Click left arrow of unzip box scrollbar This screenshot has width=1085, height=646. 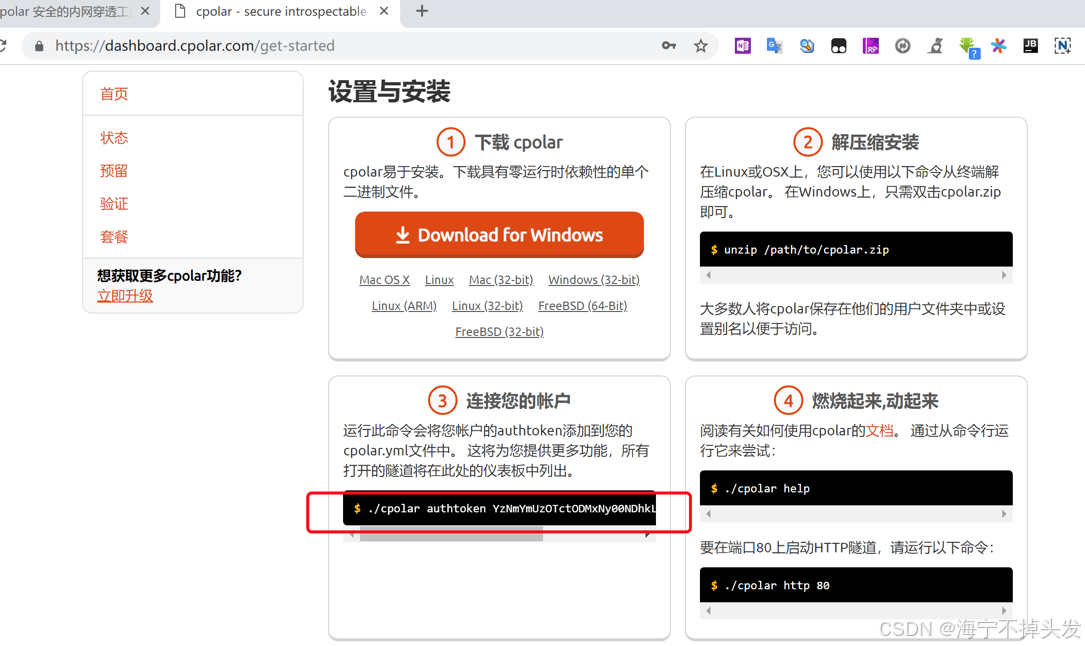pos(708,275)
